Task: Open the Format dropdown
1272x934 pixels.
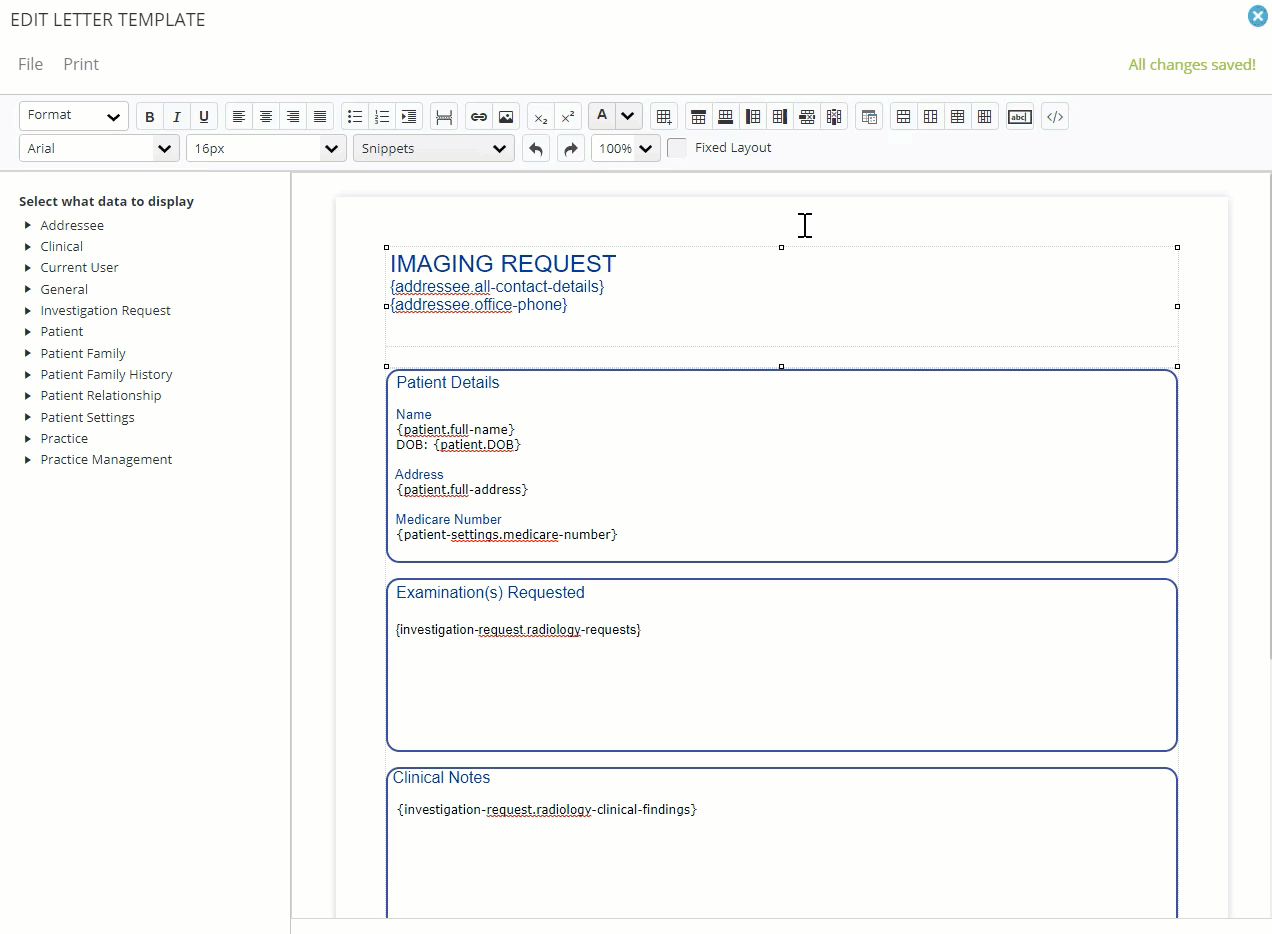Action: (x=74, y=116)
